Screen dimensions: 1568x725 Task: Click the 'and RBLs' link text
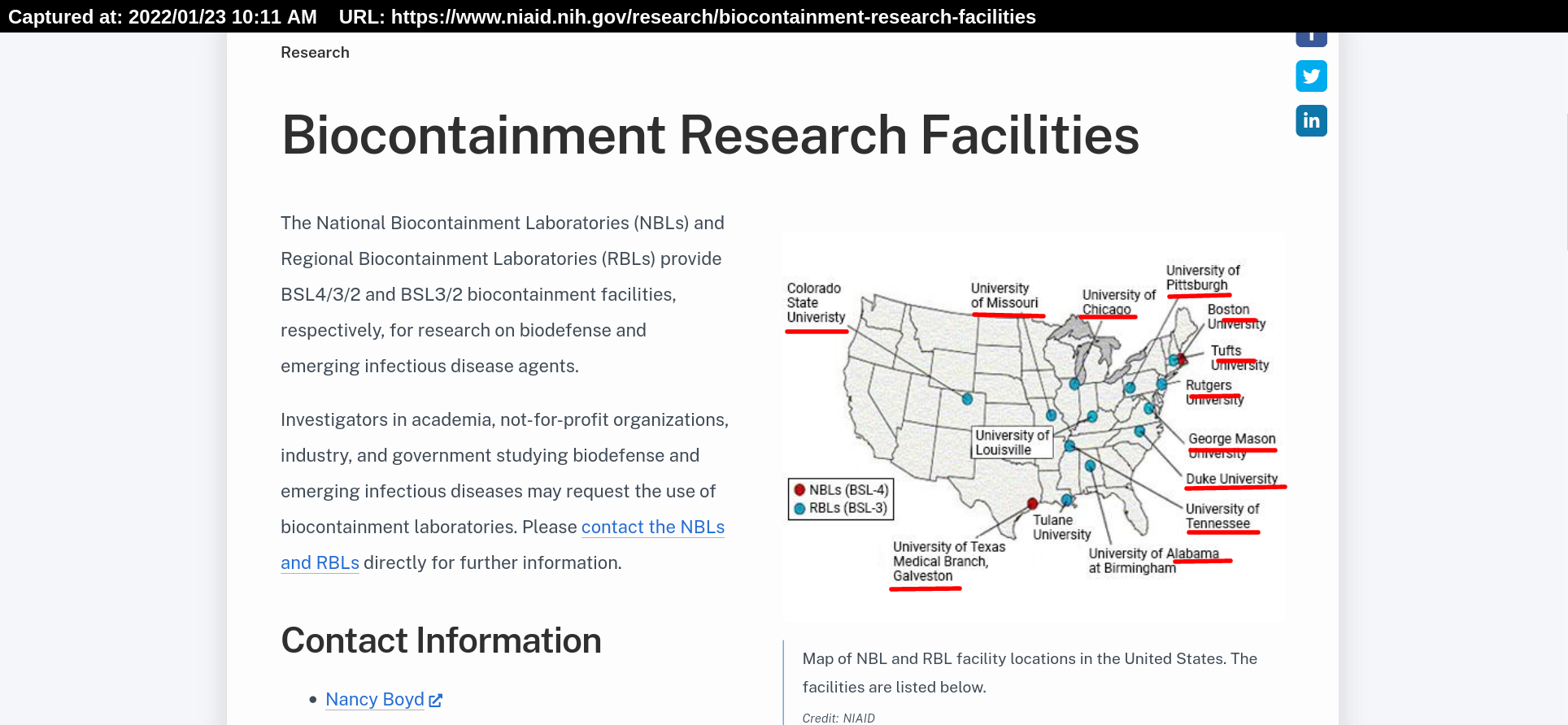320,562
